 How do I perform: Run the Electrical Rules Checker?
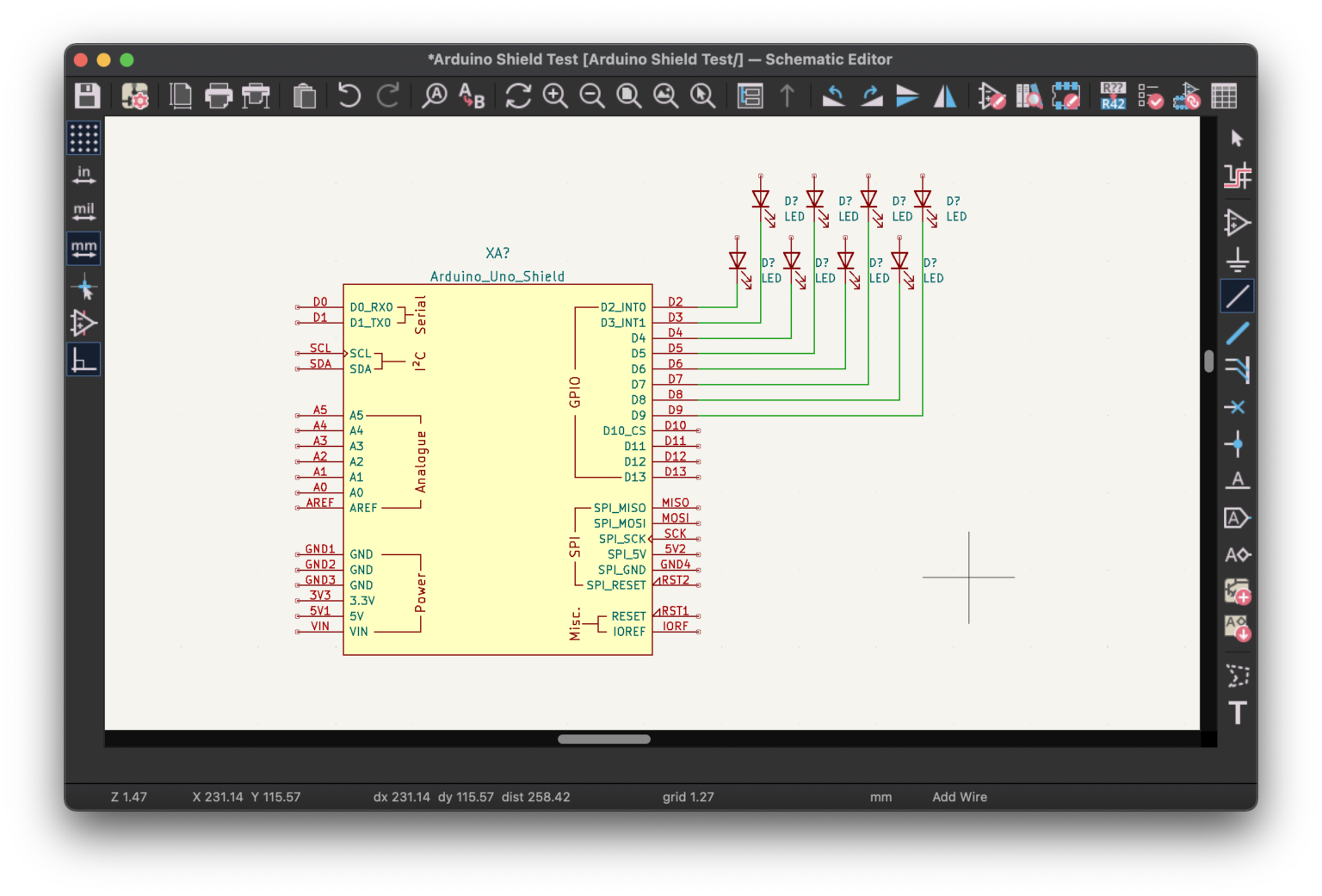pos(1152,96)
